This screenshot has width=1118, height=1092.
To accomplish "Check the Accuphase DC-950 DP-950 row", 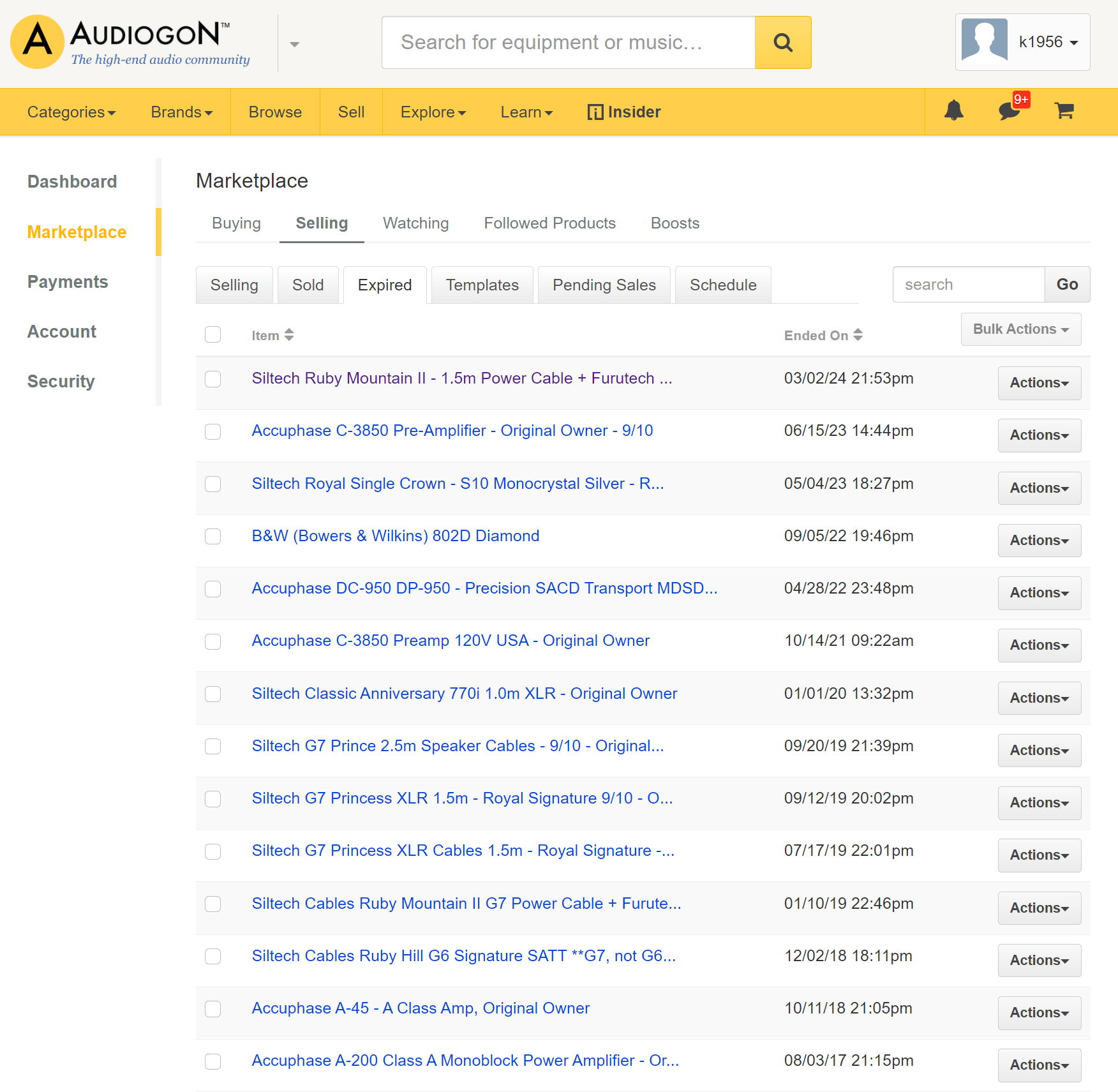I will tap(212, 588).
